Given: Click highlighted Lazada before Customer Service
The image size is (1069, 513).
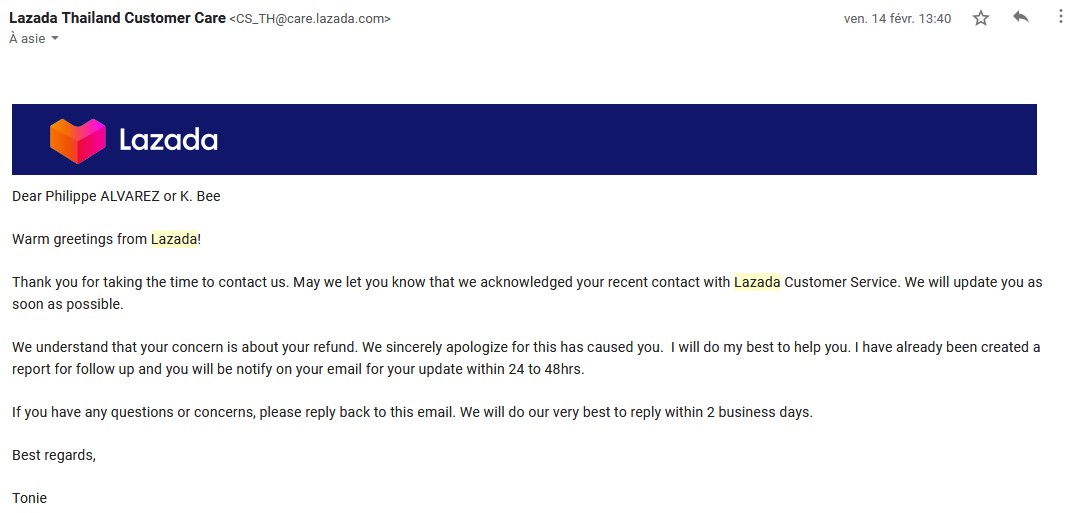Looking at the screenshot, I should tap(757, 282).
